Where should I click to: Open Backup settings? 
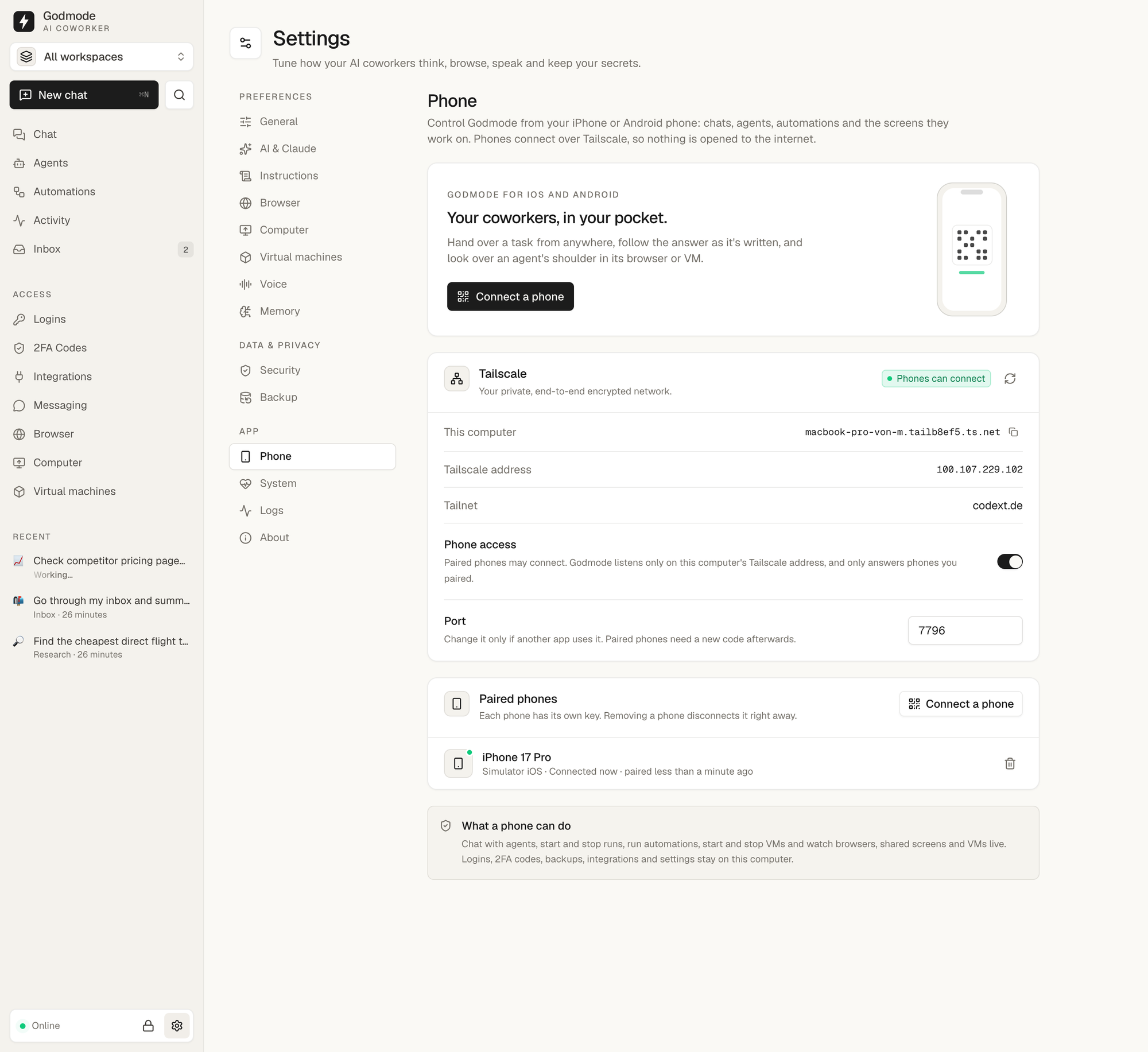tap(312, 397)
